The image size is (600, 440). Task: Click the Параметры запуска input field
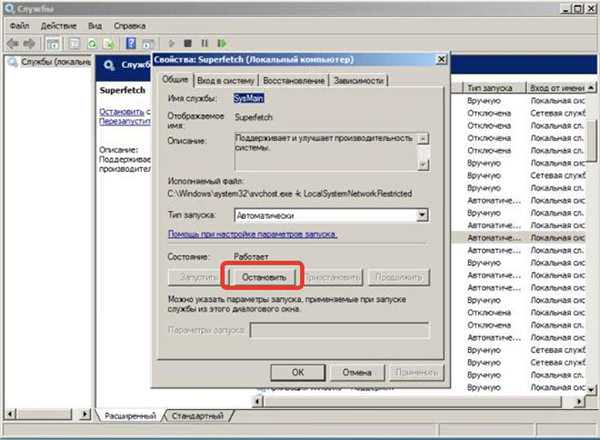click(x=340, y=330)
